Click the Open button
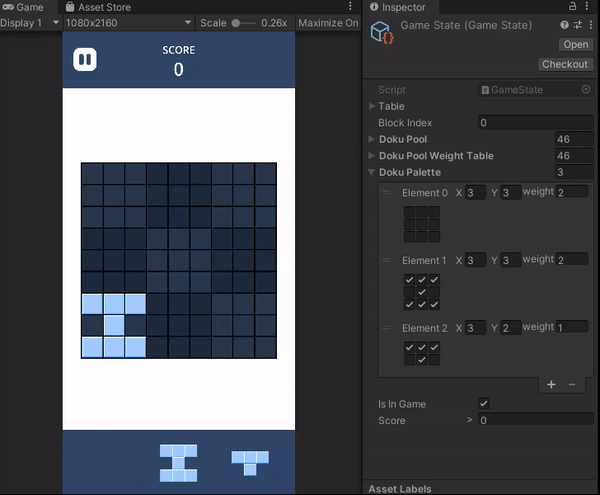Image resolution: width=600 pixels, height=495 pixels. (x=576, y=44)
